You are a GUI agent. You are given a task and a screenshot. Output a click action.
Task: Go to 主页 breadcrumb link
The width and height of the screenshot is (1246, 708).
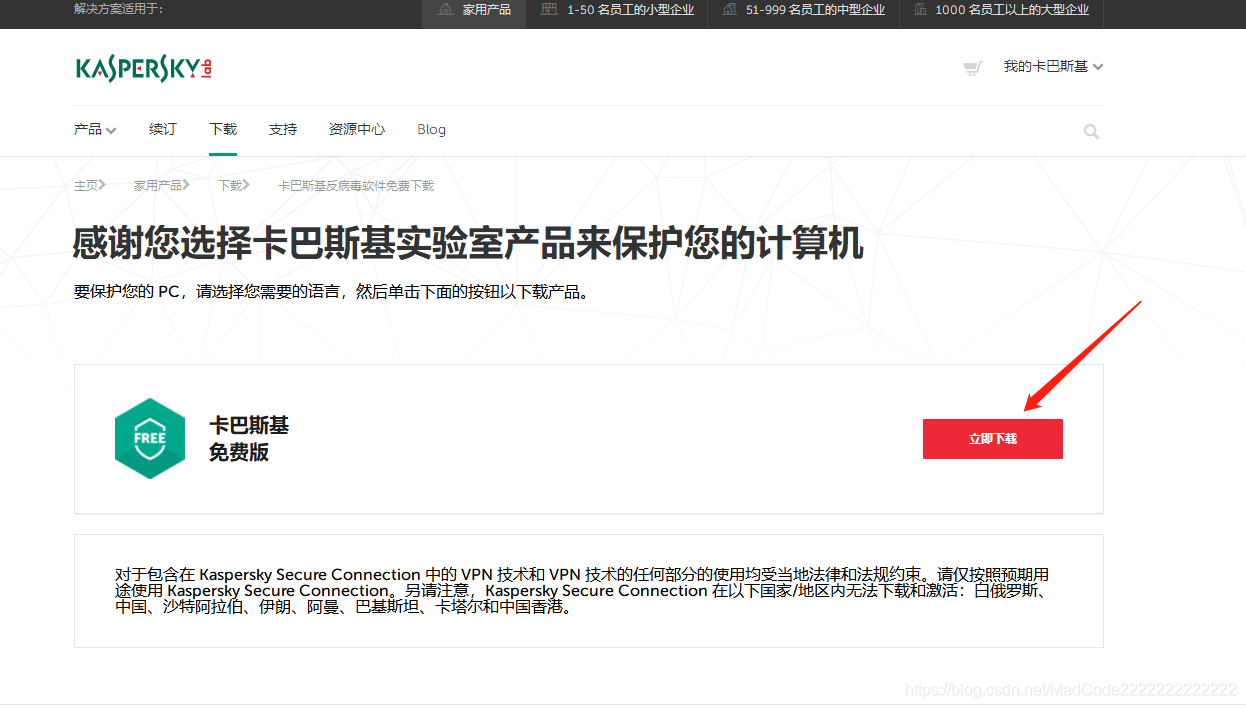[x=87, y=186]
